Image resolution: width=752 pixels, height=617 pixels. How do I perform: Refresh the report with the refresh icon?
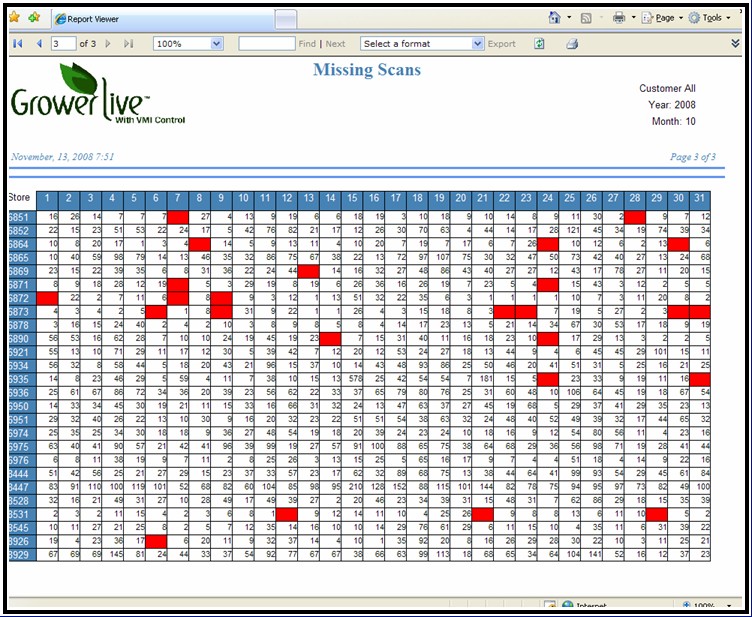click(x=540, y=44)
